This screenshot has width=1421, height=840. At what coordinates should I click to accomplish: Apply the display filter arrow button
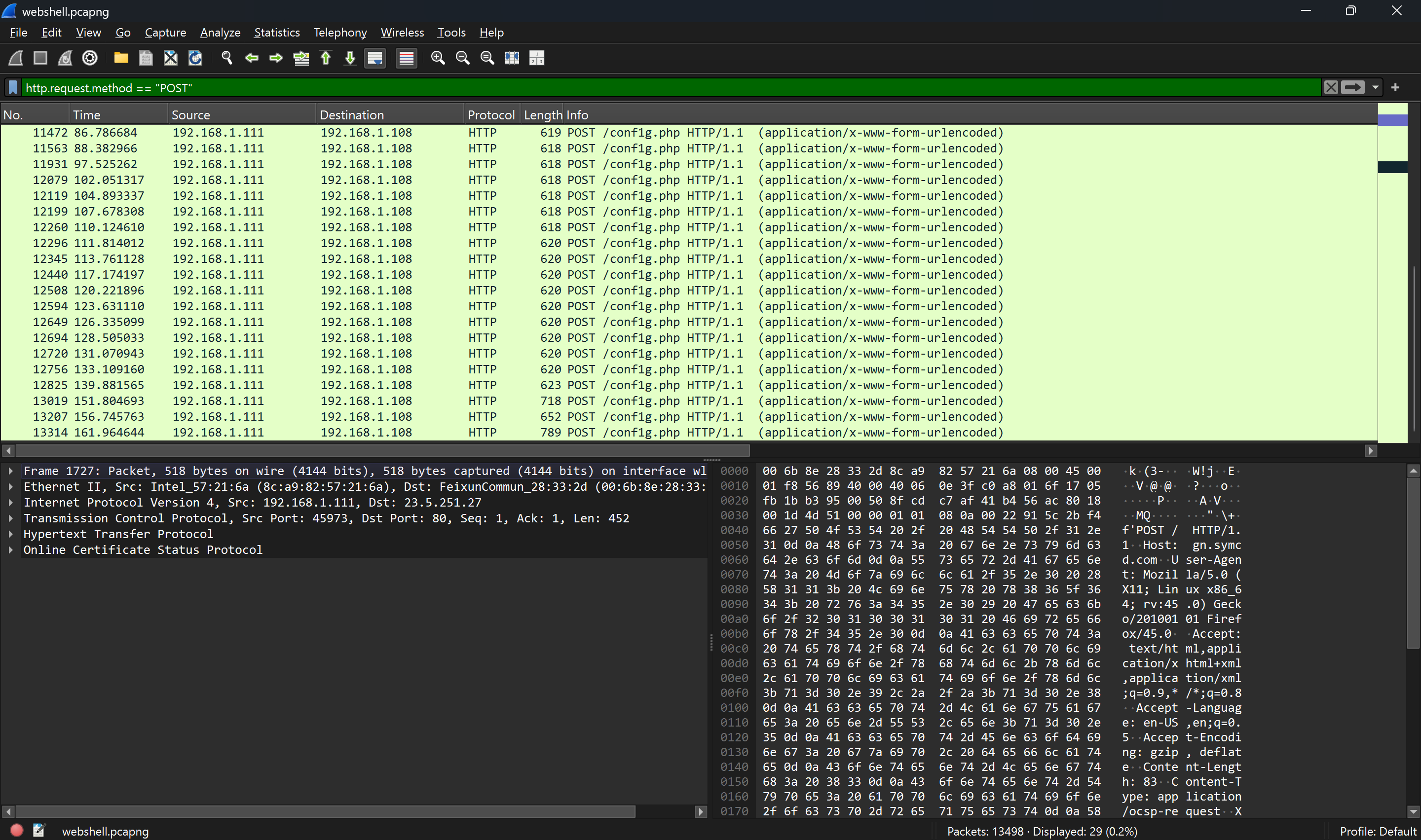[1352, 88]
